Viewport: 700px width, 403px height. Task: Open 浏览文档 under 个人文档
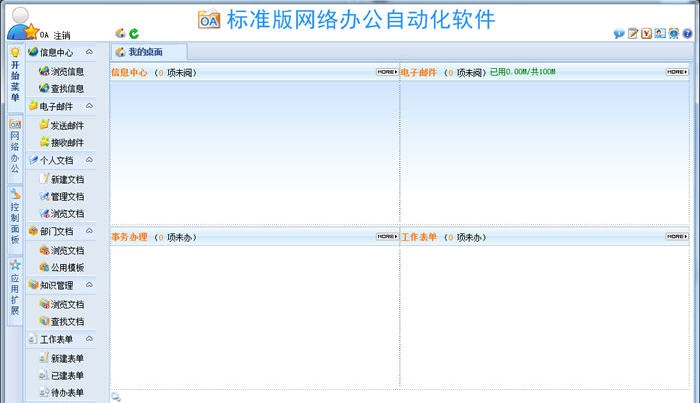click(x=62, y=213)
